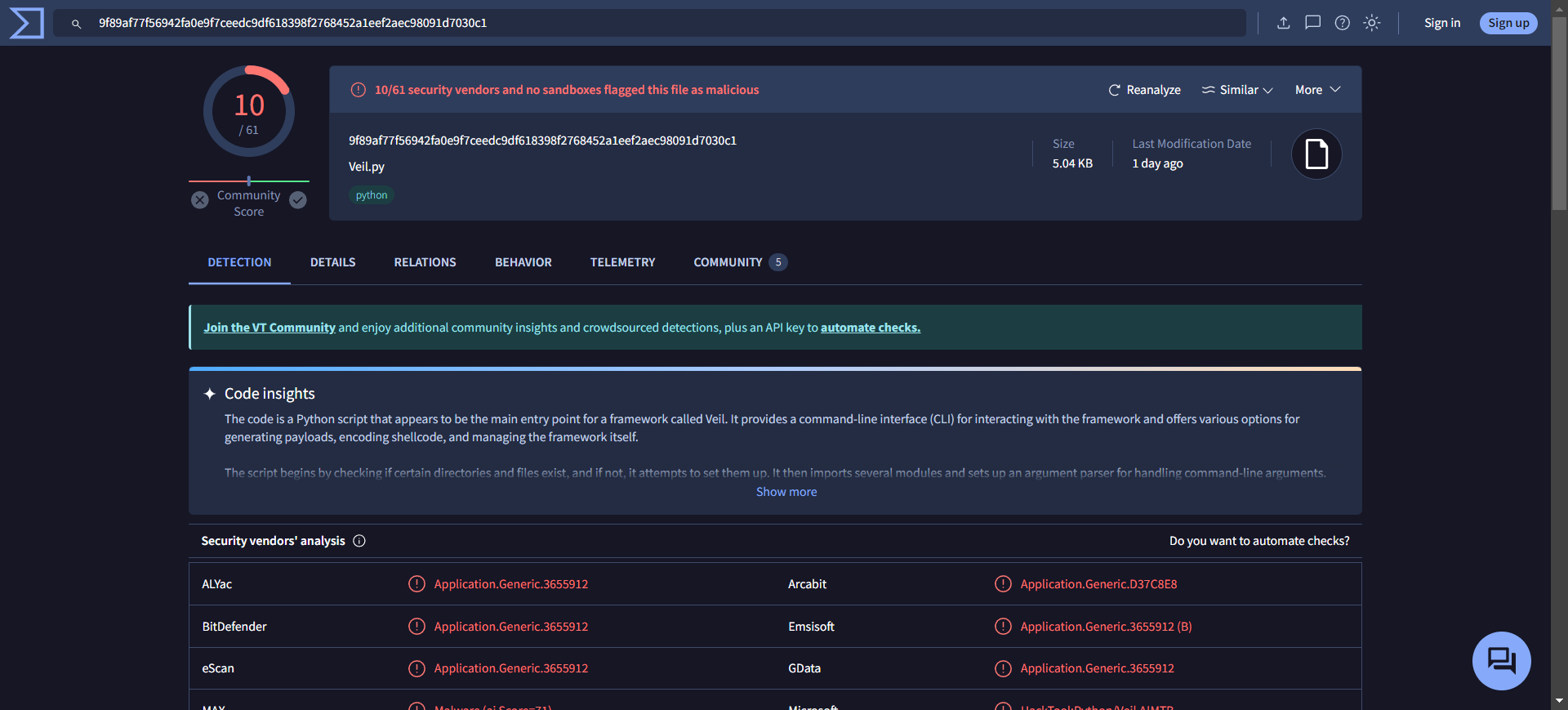The width and height of the screenshot is (1568, 710).
Task: Click the community count badge 5
Action: point(778,262)
